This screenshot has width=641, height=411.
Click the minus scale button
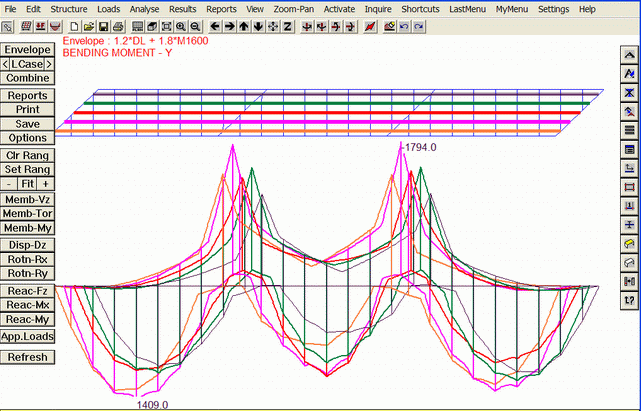pyautogui.click(x=9, y=184)
